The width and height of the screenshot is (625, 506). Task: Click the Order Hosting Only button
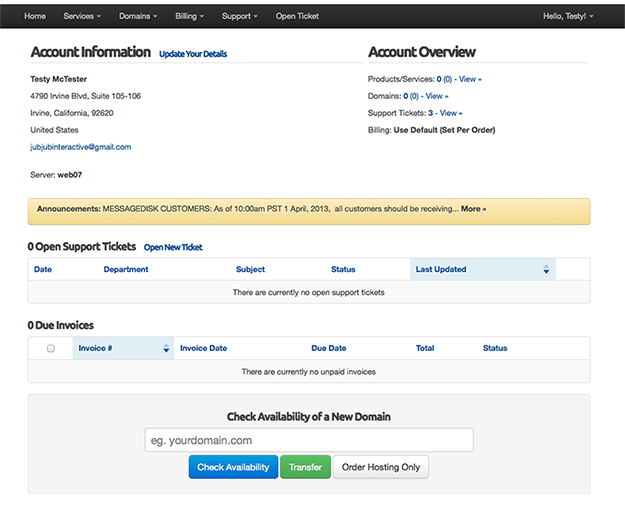pyautogui.click(x=381, y=467)
